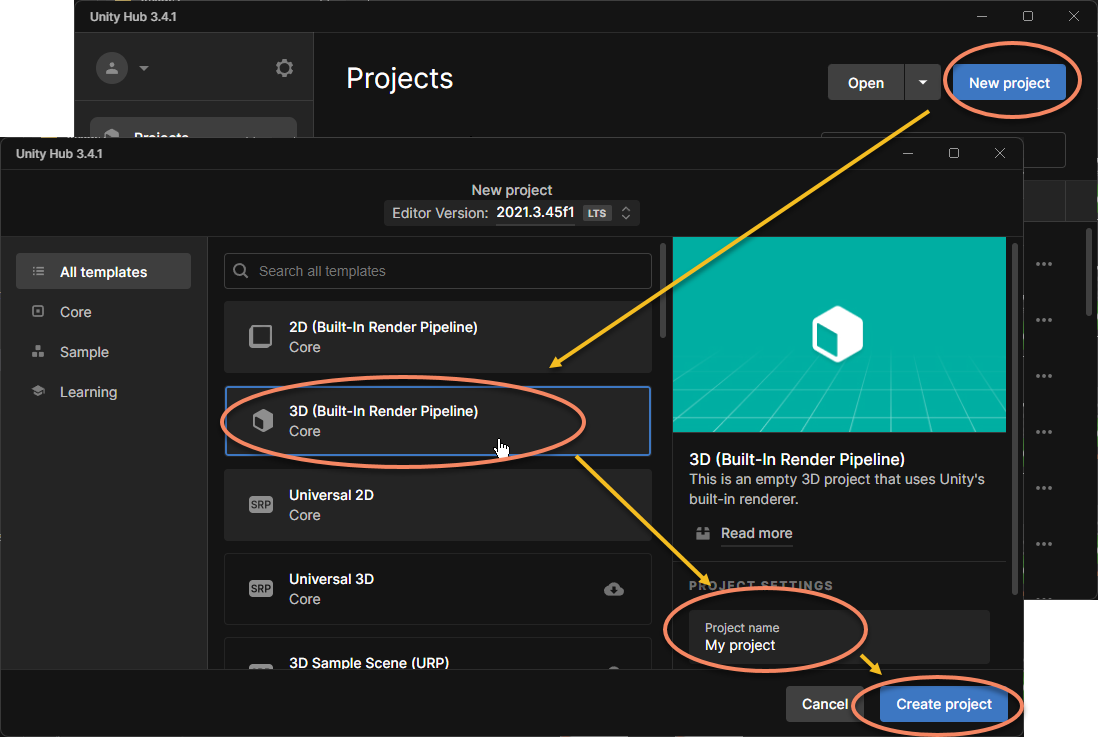Click the settings gear icon in Unity Hub
This screenshot has height=737, width=1098.
pyautogui.click(x=285, y=68)
